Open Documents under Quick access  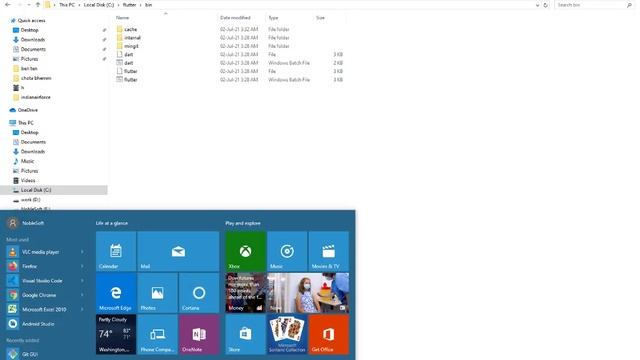pos(33,49)
